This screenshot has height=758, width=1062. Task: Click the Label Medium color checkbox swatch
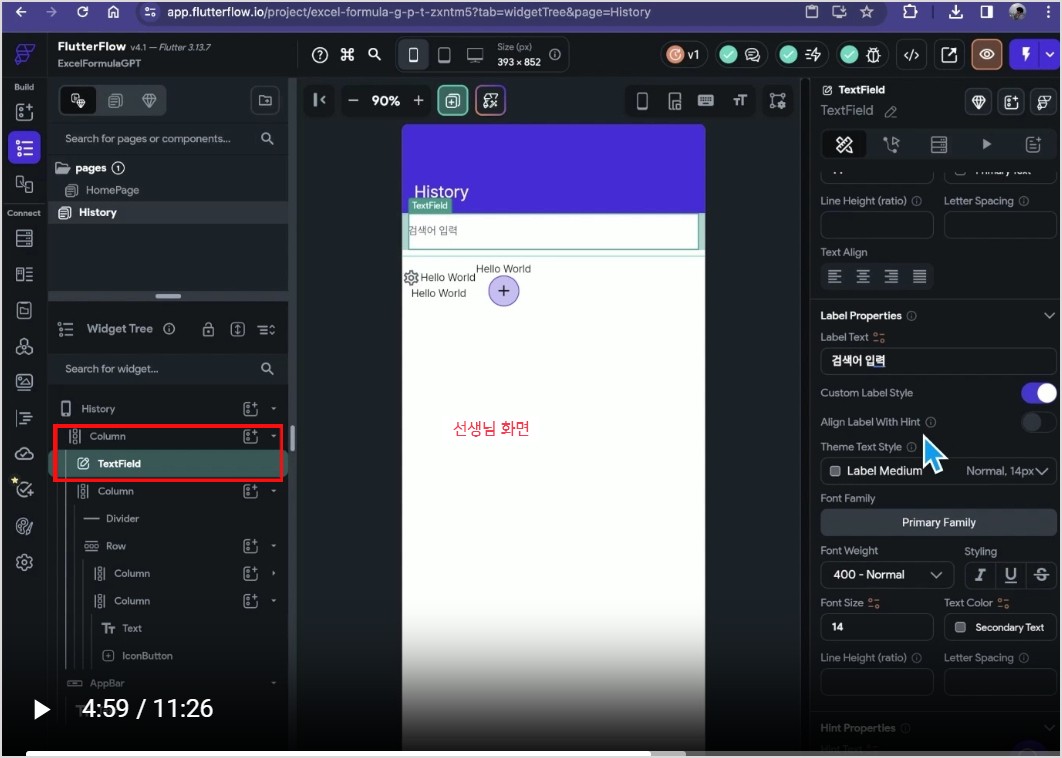[835, 471]
